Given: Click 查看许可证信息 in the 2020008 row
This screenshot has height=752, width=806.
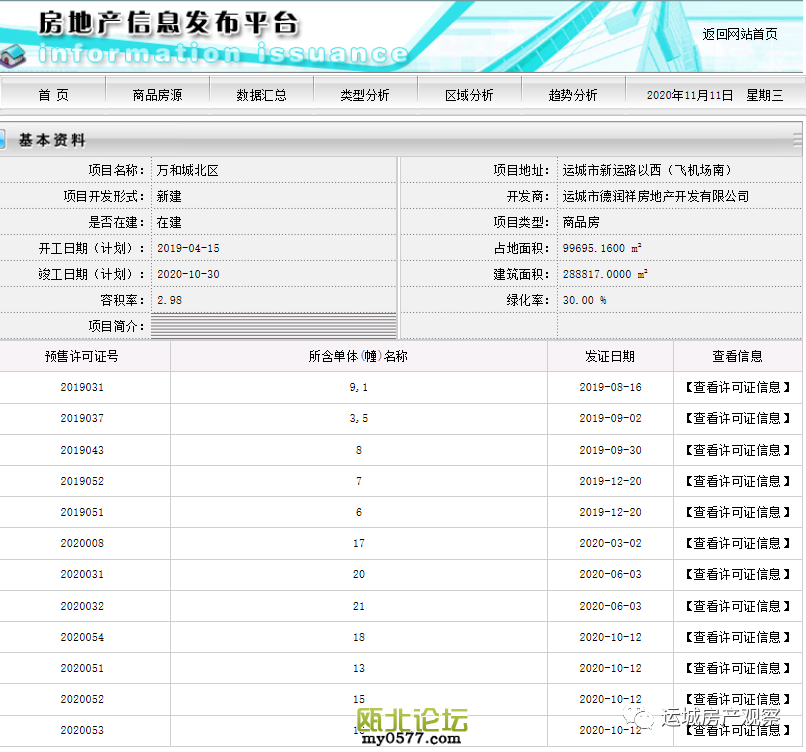Looking at the screenshot, I should coord(738,543).
